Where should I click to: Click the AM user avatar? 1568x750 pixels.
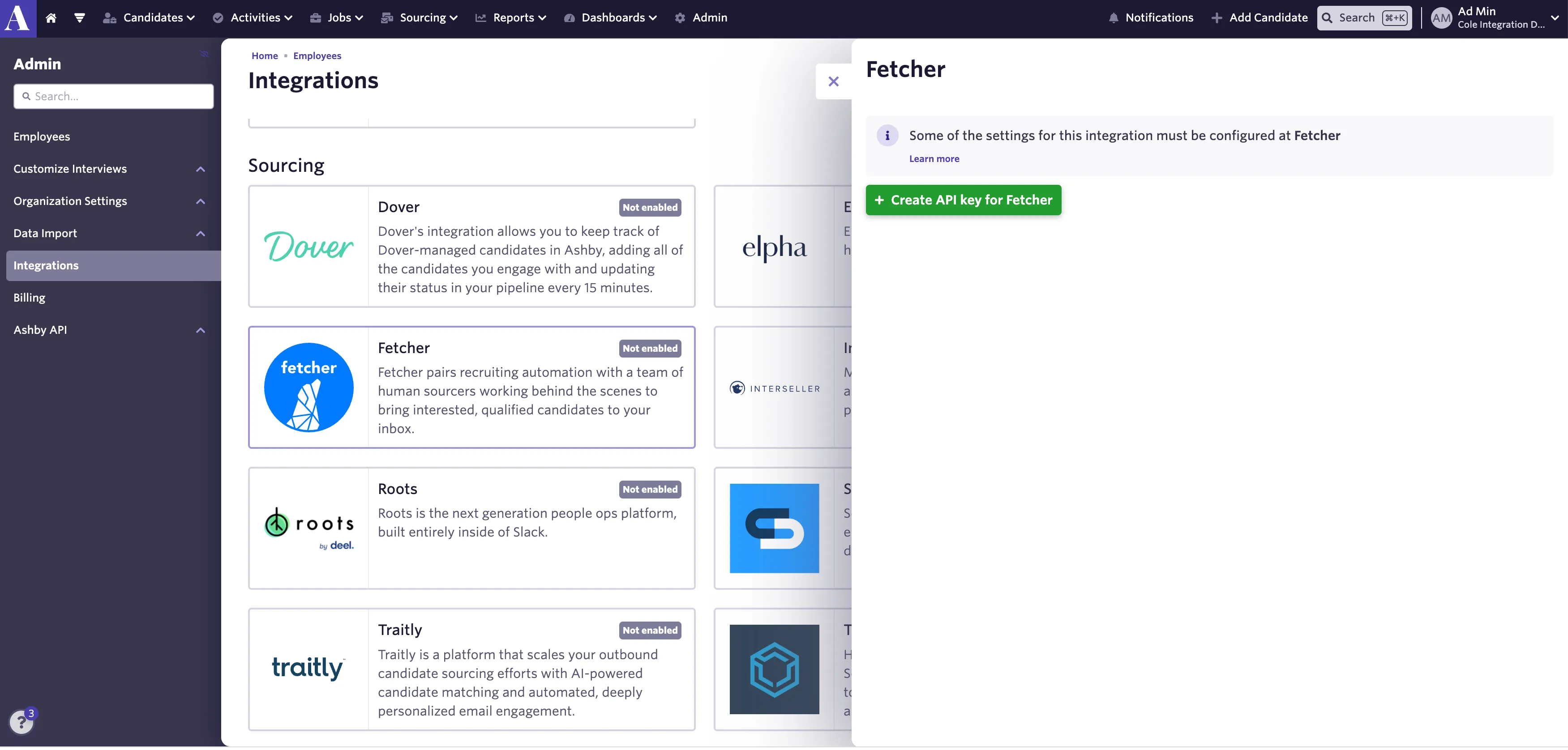[x=1441, y=17]
